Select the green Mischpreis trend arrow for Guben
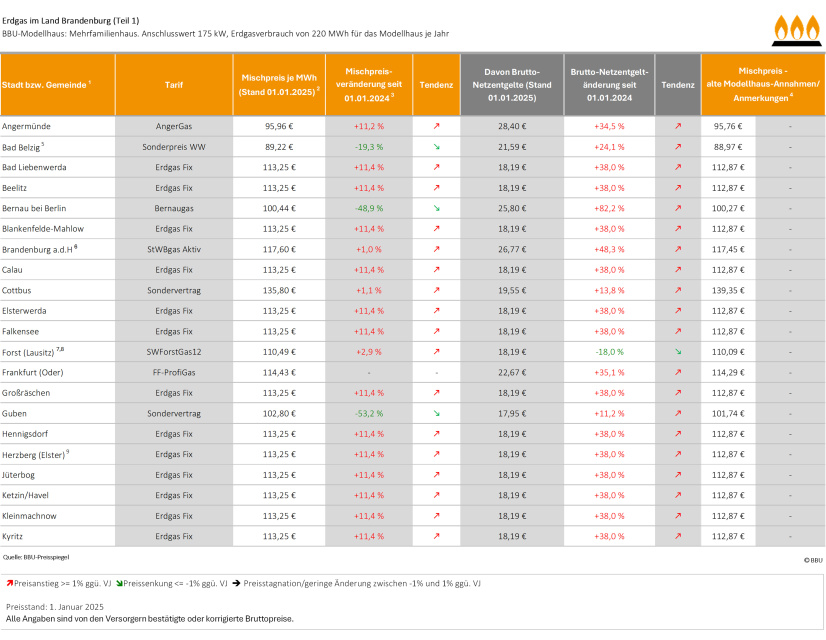Screen dimensions: 826x640 point(436,413)
